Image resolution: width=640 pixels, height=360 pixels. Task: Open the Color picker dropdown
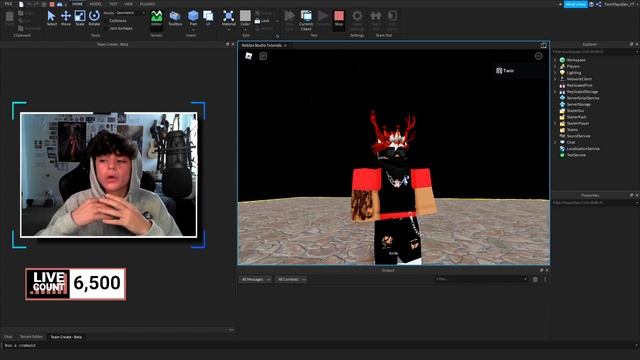[x=245, y=19]
